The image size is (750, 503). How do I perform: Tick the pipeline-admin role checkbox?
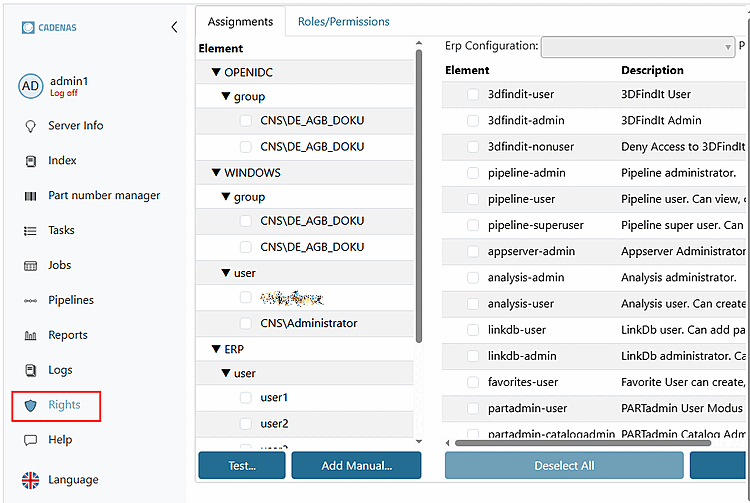tap(473, 173)
